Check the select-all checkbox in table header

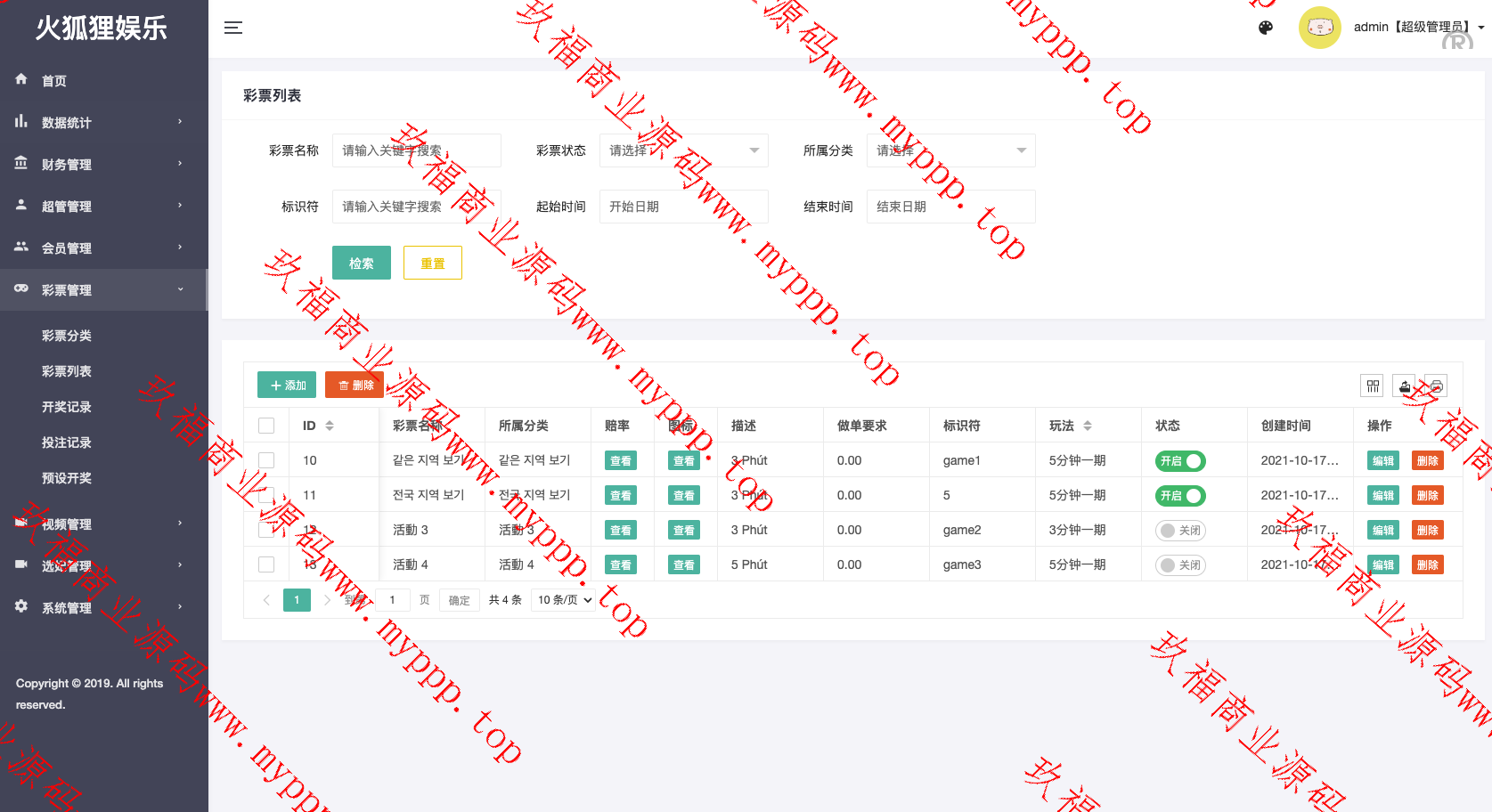click(x=266, y=426)
